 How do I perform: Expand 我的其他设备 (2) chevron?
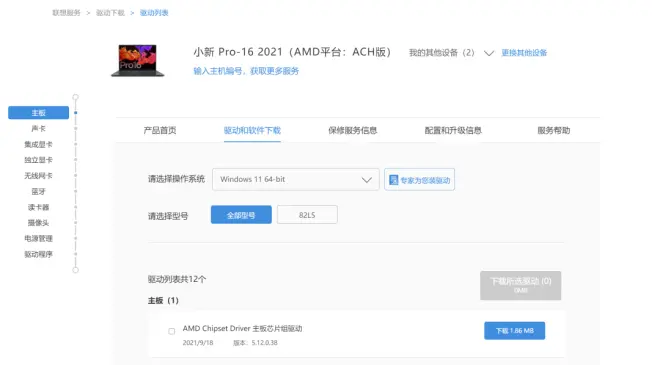click(x=489, y=53)
